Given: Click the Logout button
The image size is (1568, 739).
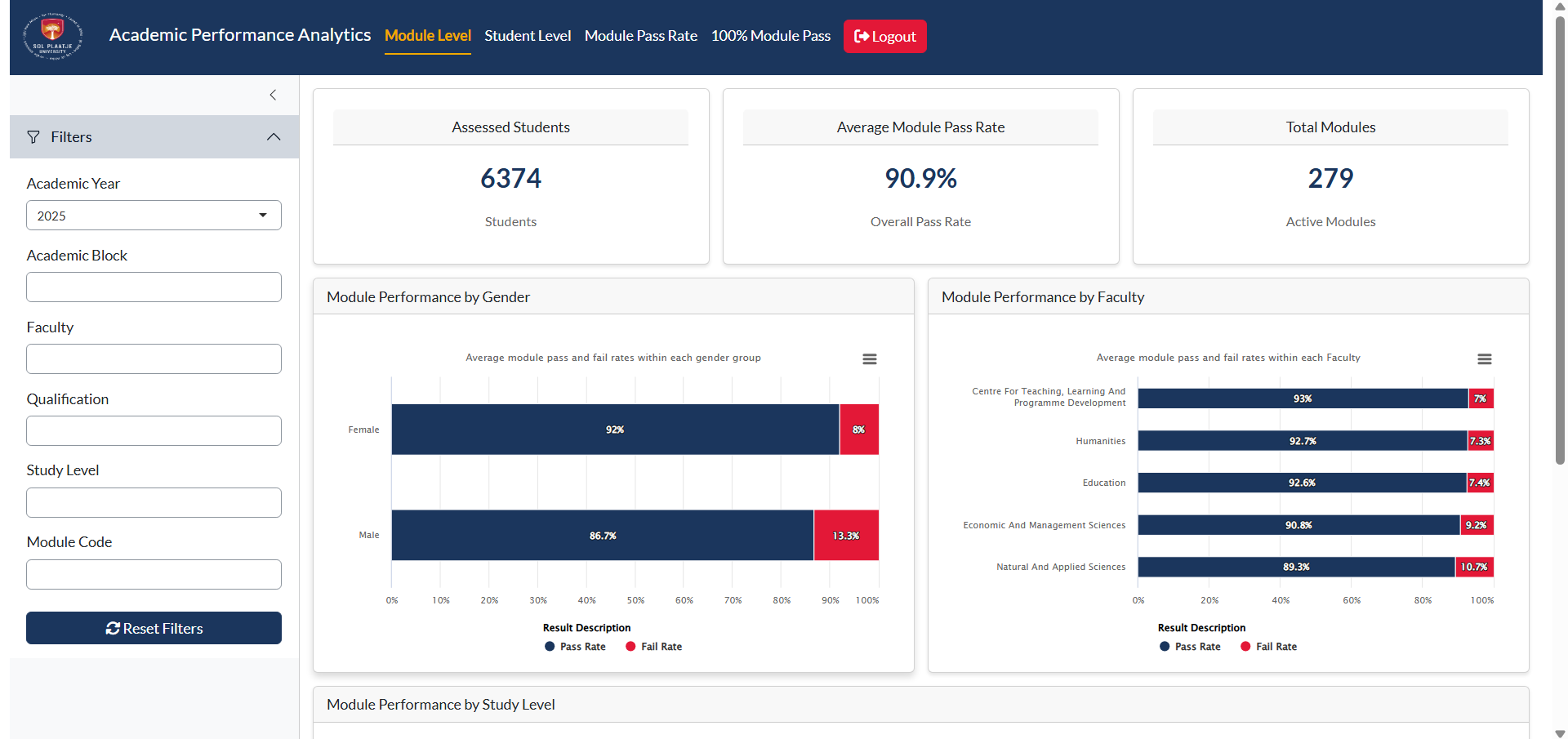Looking at the screenshot, I should click(x=884, y=36).
